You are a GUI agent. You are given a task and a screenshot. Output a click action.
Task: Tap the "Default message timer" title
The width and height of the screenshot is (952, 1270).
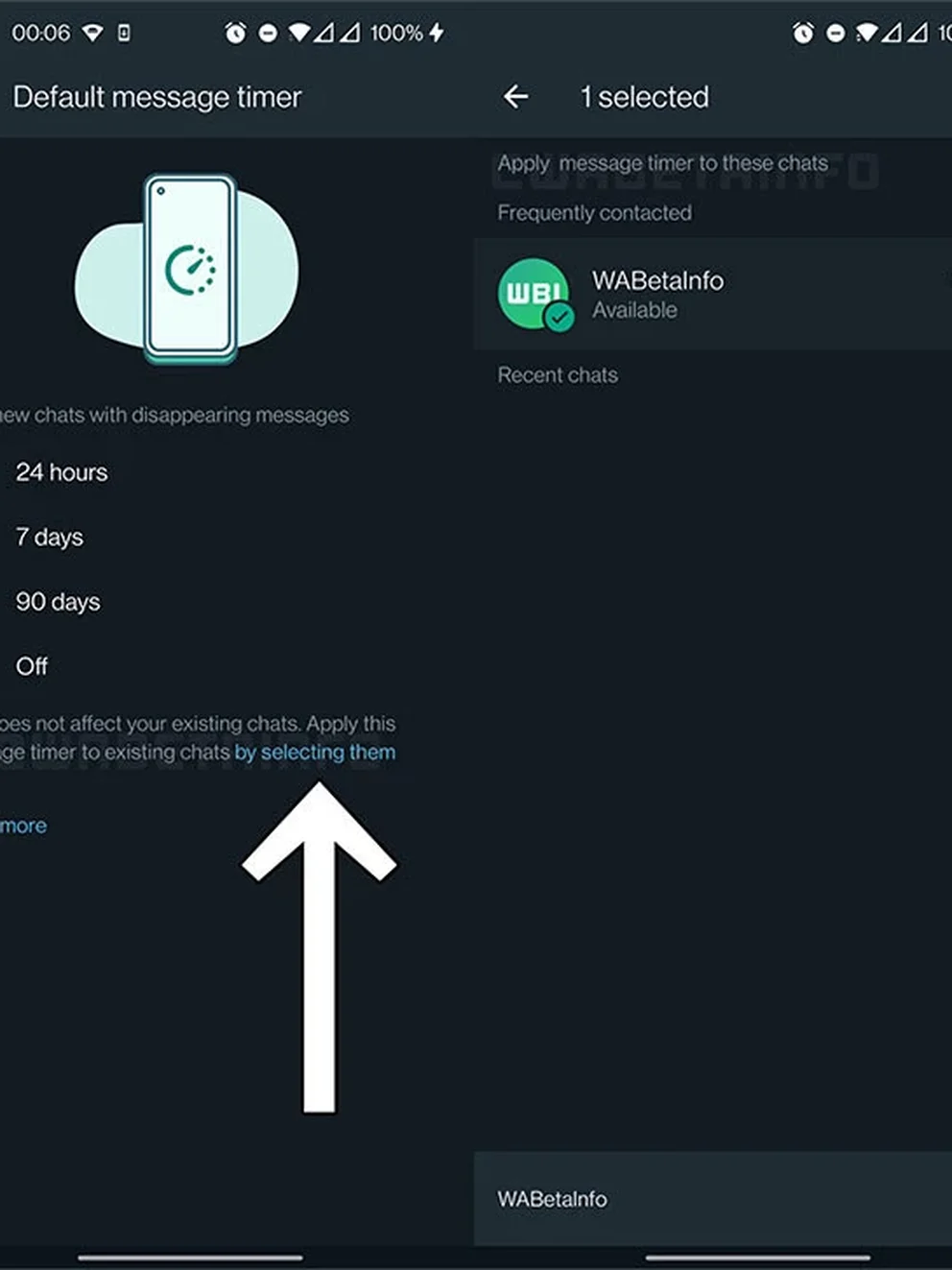157,97
